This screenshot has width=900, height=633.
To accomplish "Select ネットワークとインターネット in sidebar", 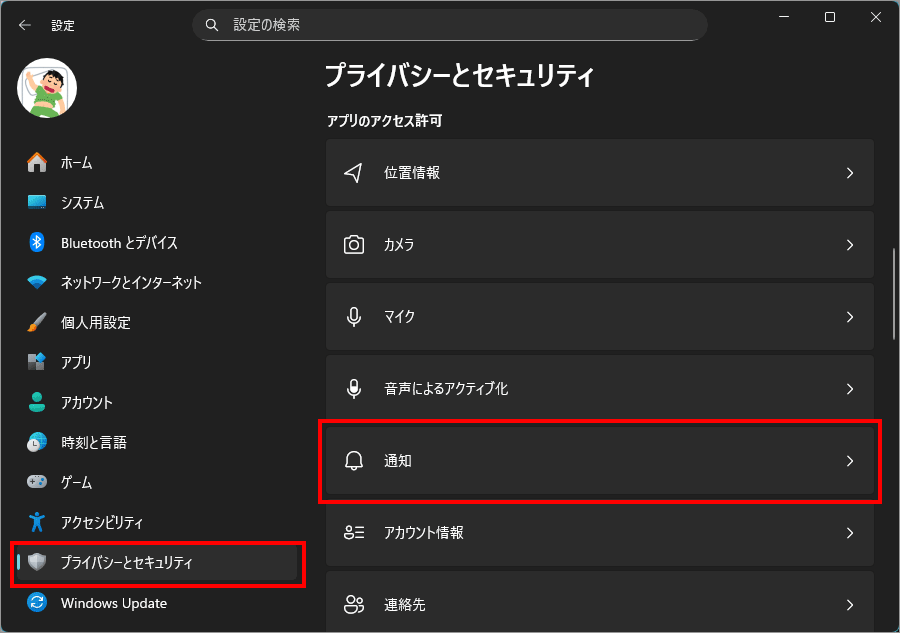I will coord(130,283).
